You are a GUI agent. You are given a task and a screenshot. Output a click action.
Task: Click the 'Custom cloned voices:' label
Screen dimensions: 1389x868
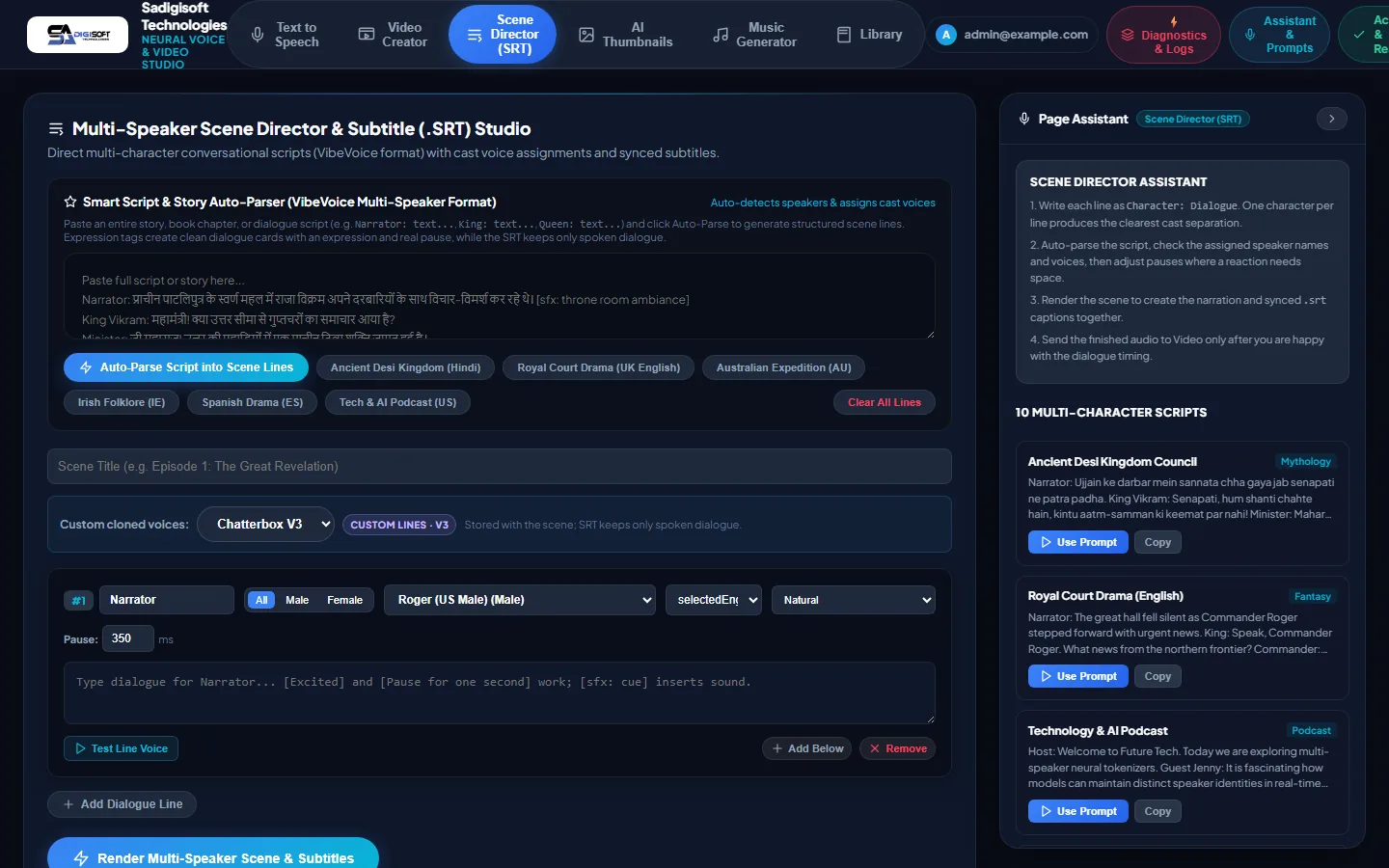point(124,525)
